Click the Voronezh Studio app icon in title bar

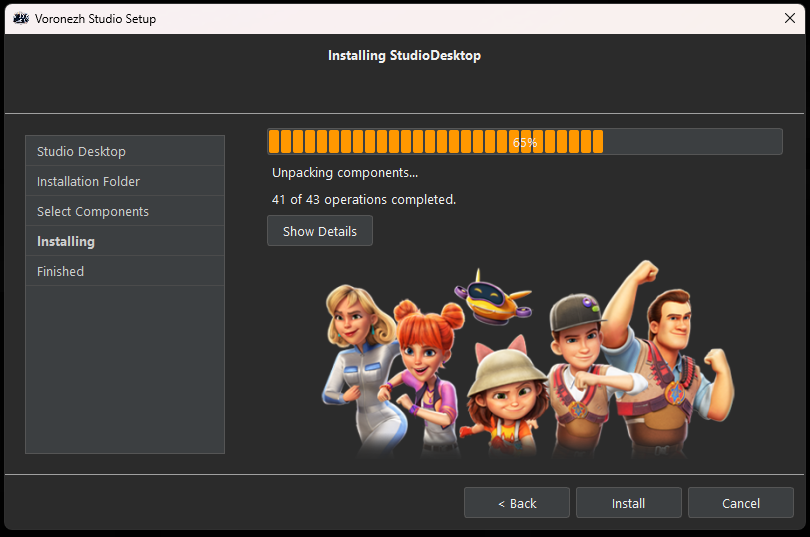[x=21, y=19]
